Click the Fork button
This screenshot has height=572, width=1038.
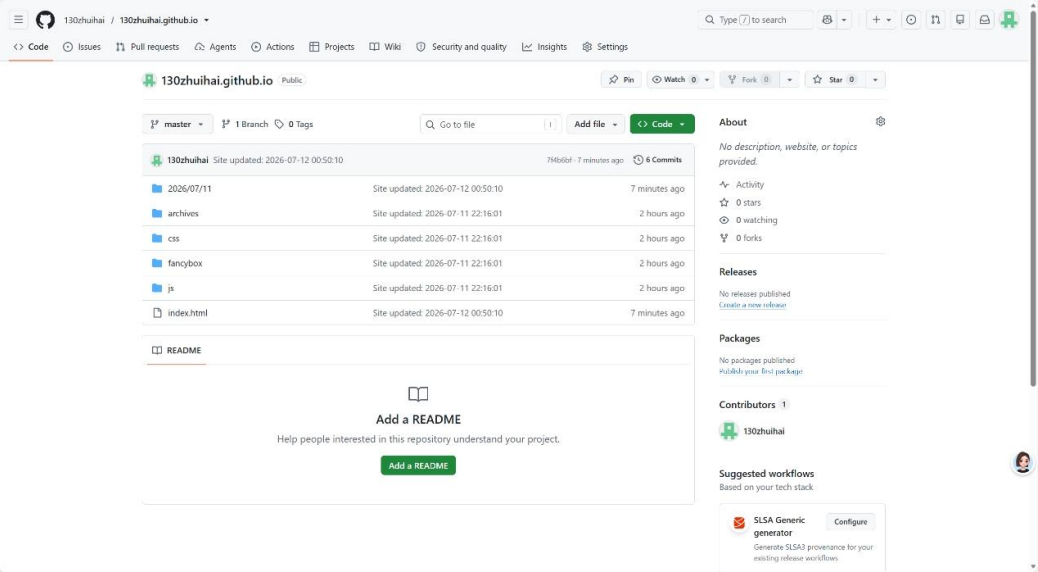pos(749,79)
